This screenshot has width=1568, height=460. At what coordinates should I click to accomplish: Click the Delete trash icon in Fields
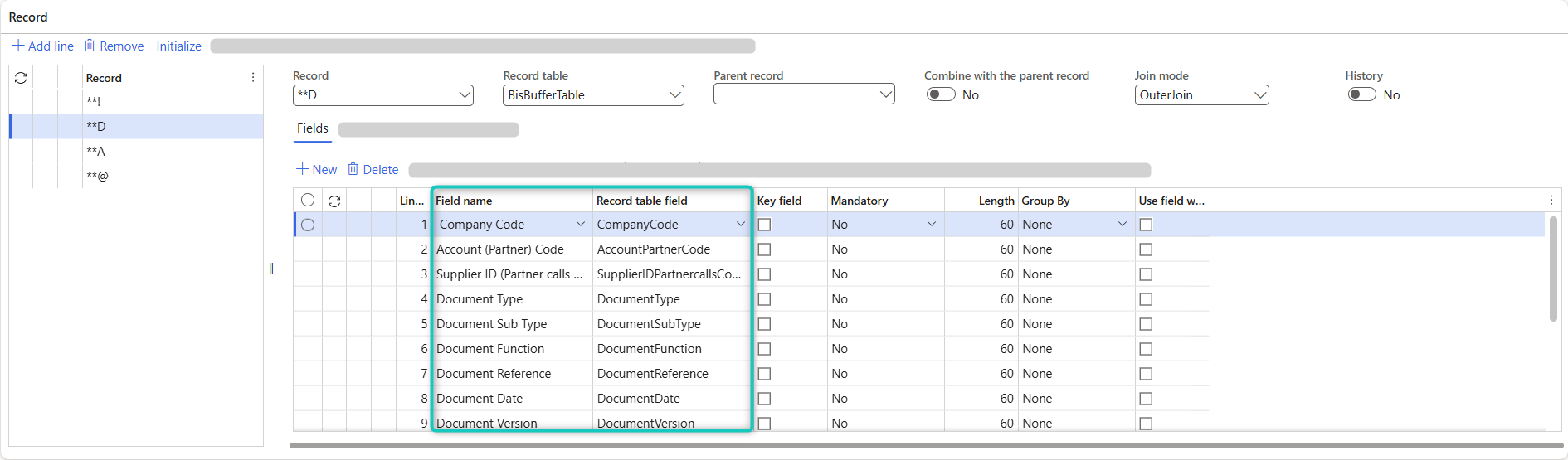coord(353,169)
